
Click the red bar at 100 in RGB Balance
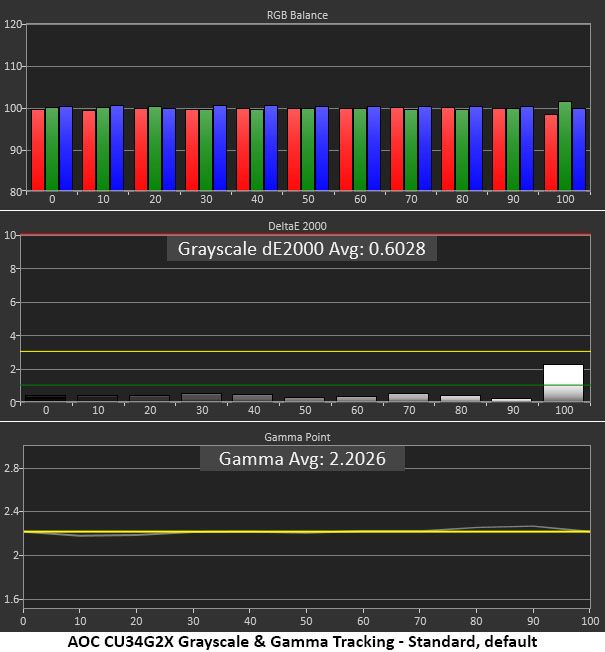pyautogui.click(x=551, y=153)
